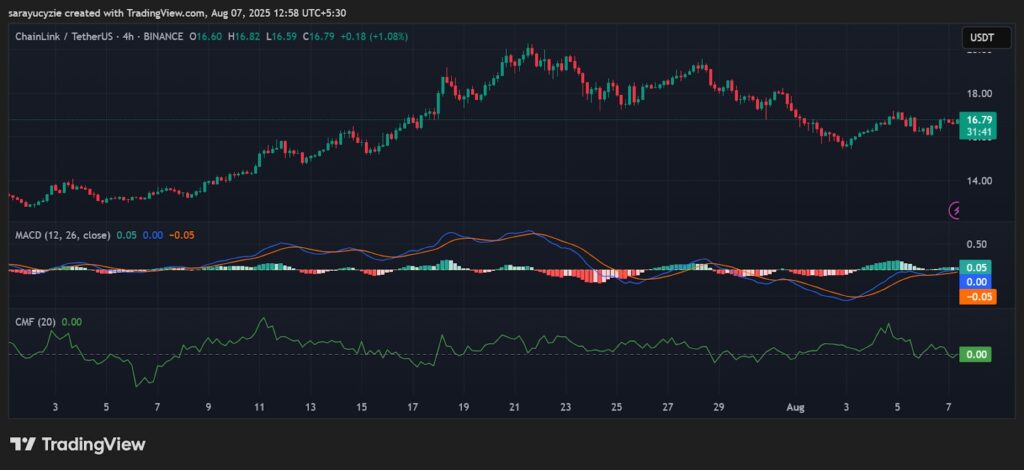Click the blue 0.00 MACD line value tag
This screenshot has width=1024, height=470.
[x=976, y=282]
